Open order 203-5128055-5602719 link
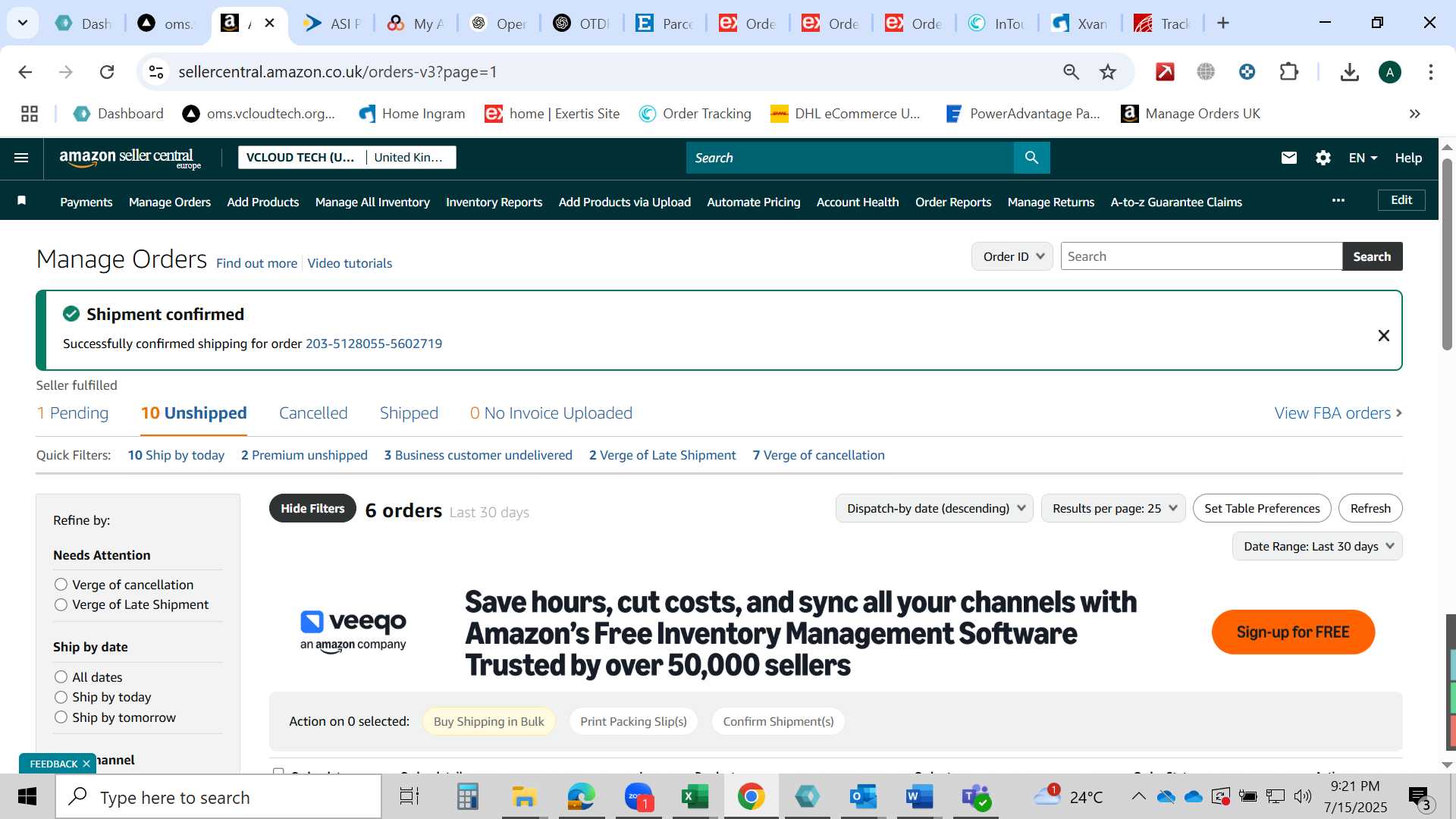The image size is (1456, 819). [374, 344]
